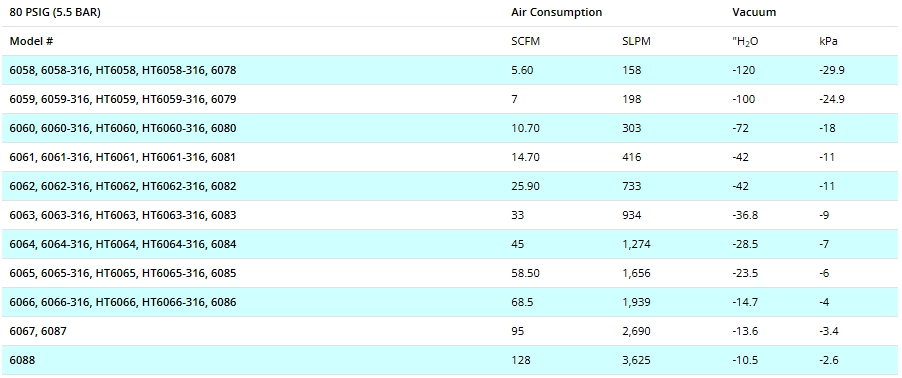902x378 pixels.
Task: Select the row for model 6088
Action: pyautogui.click(x=450, y=360)
